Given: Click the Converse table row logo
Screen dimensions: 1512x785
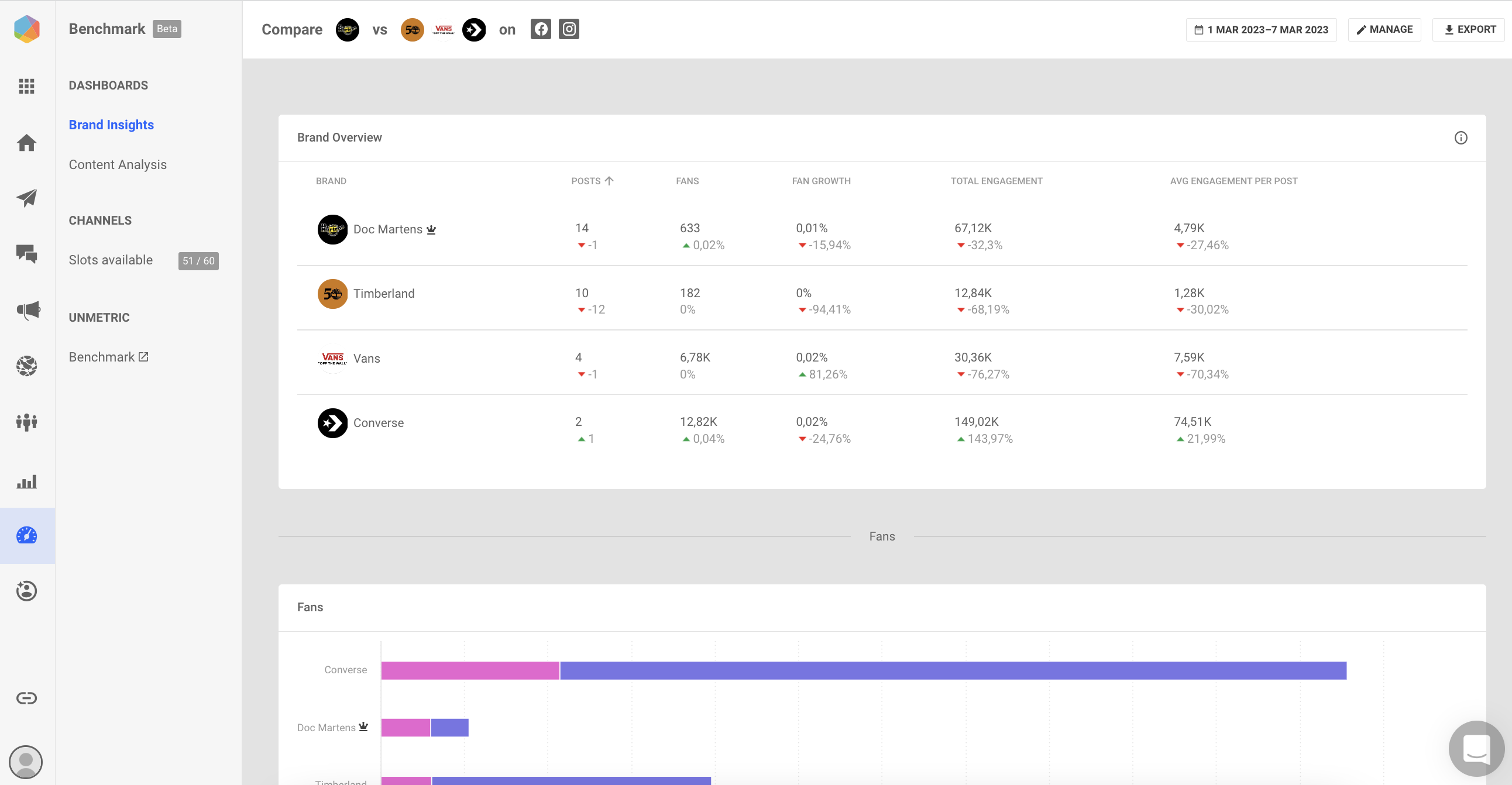Looking at the screenshot, I should [333, 423].
